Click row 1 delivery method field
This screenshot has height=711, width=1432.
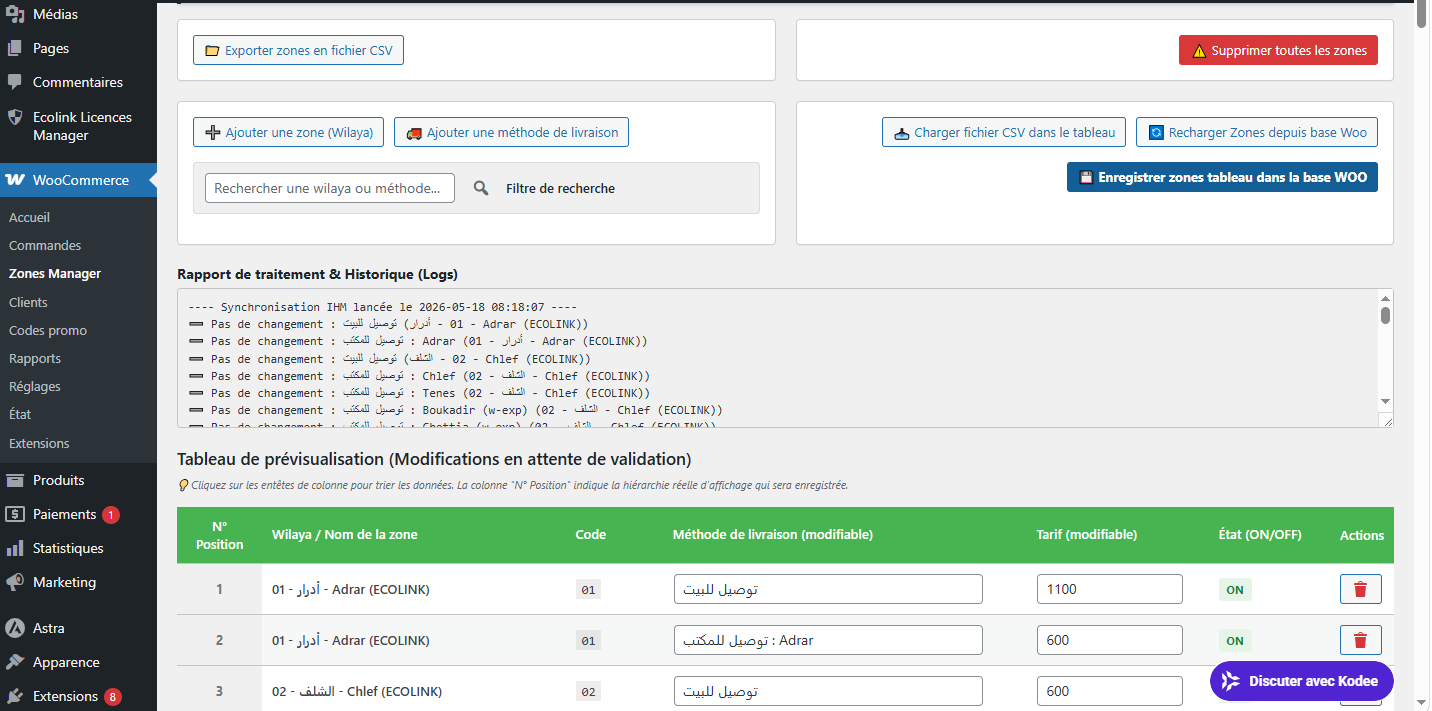tap(828, 589)
